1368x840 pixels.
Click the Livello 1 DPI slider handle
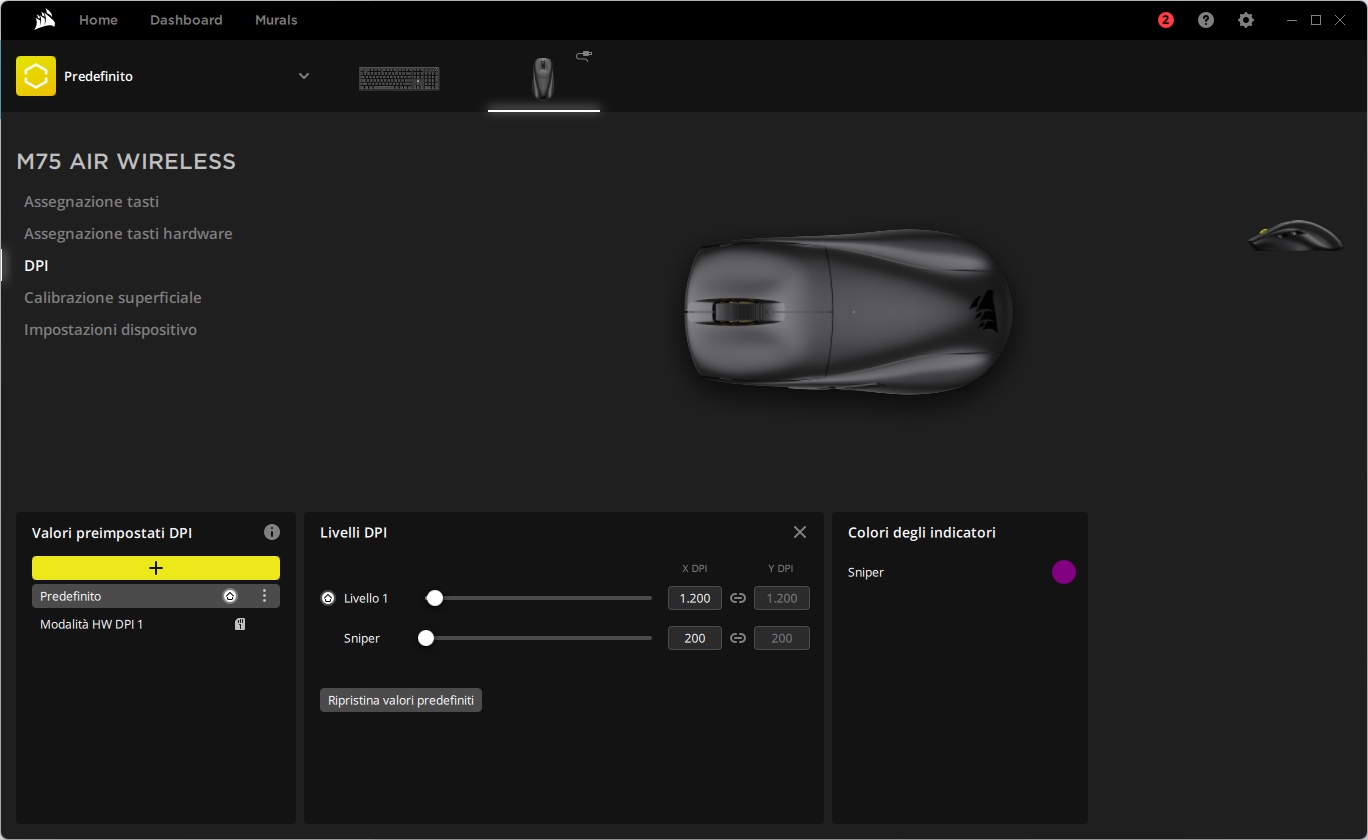434,598
